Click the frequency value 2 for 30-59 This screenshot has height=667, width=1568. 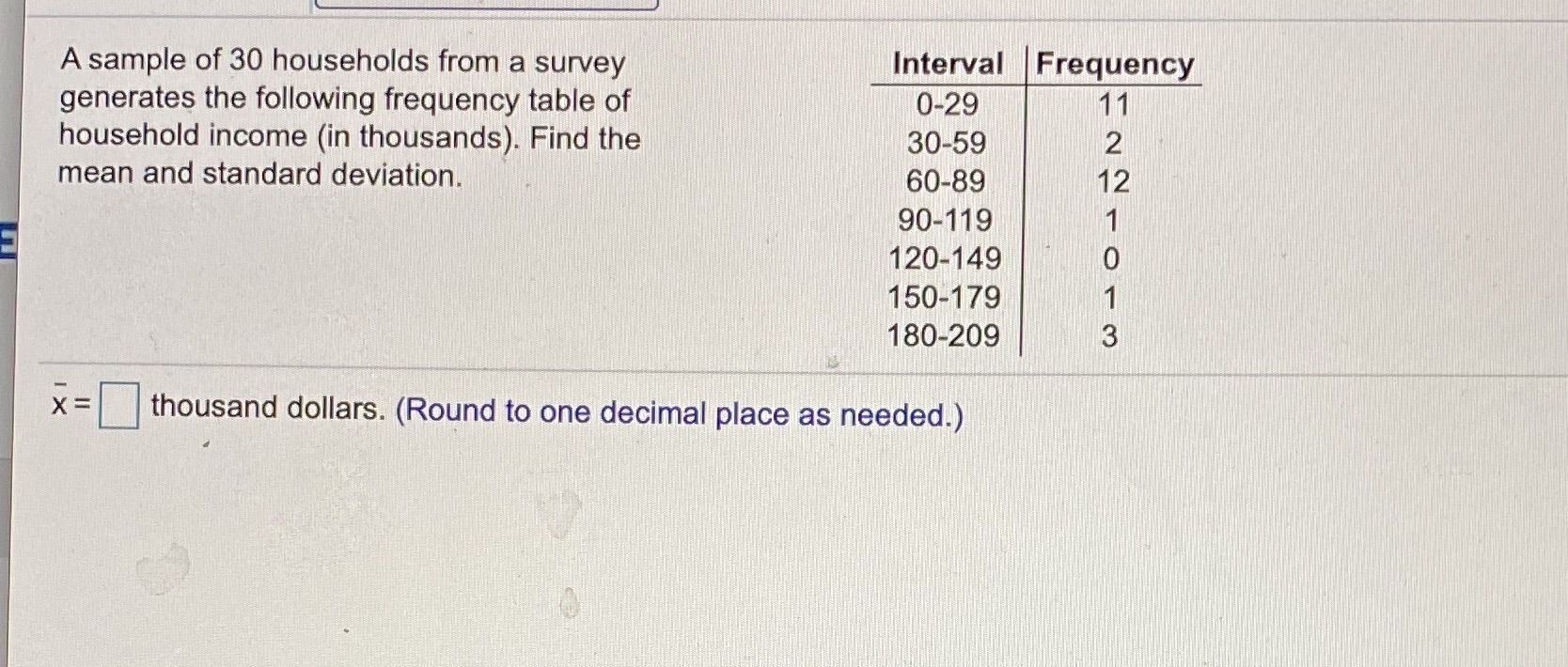(x=1113, y=144)
